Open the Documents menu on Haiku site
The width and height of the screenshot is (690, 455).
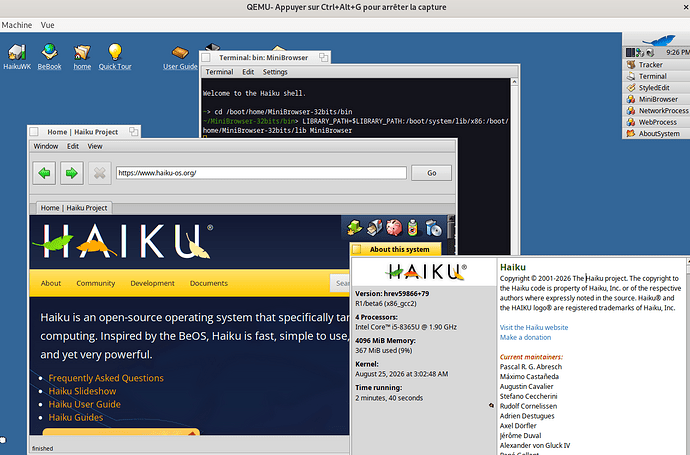(x=209, y=283)
